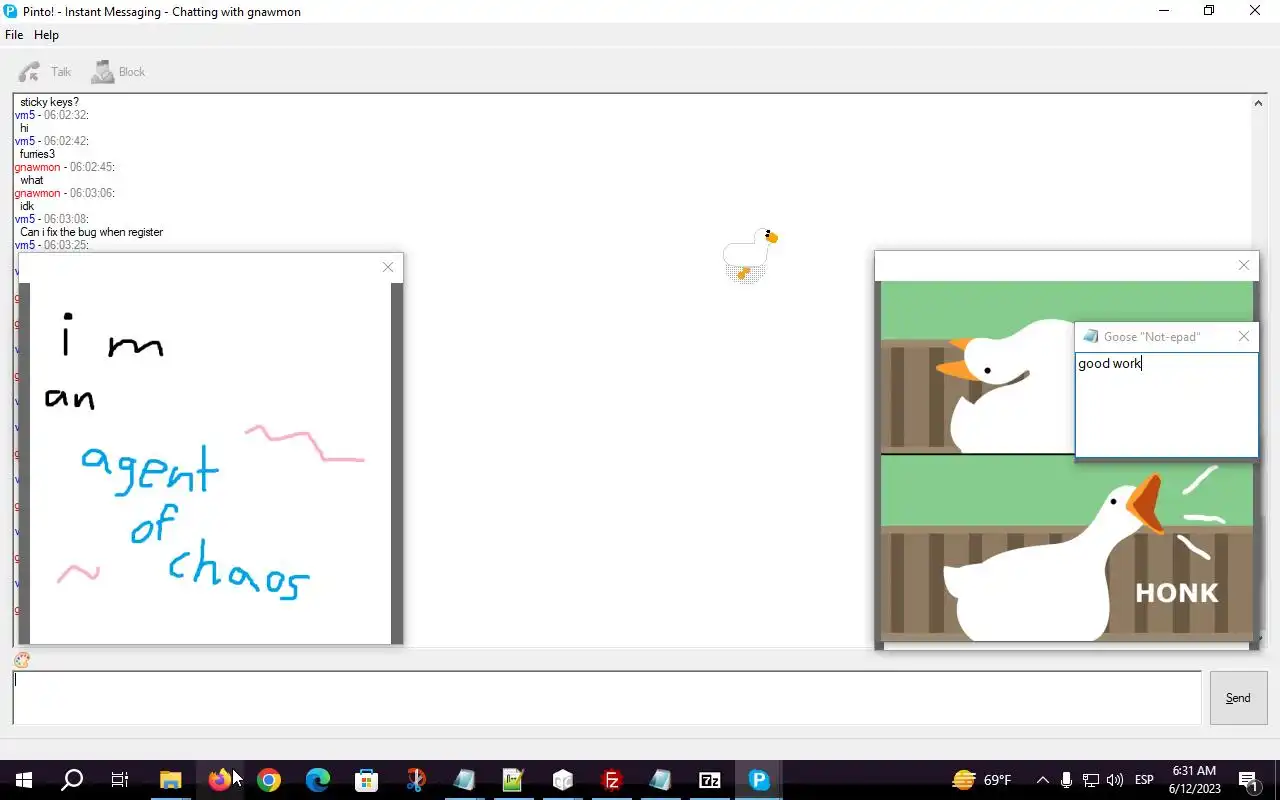Click the Pinto! icon in title bar

(11, 11)
